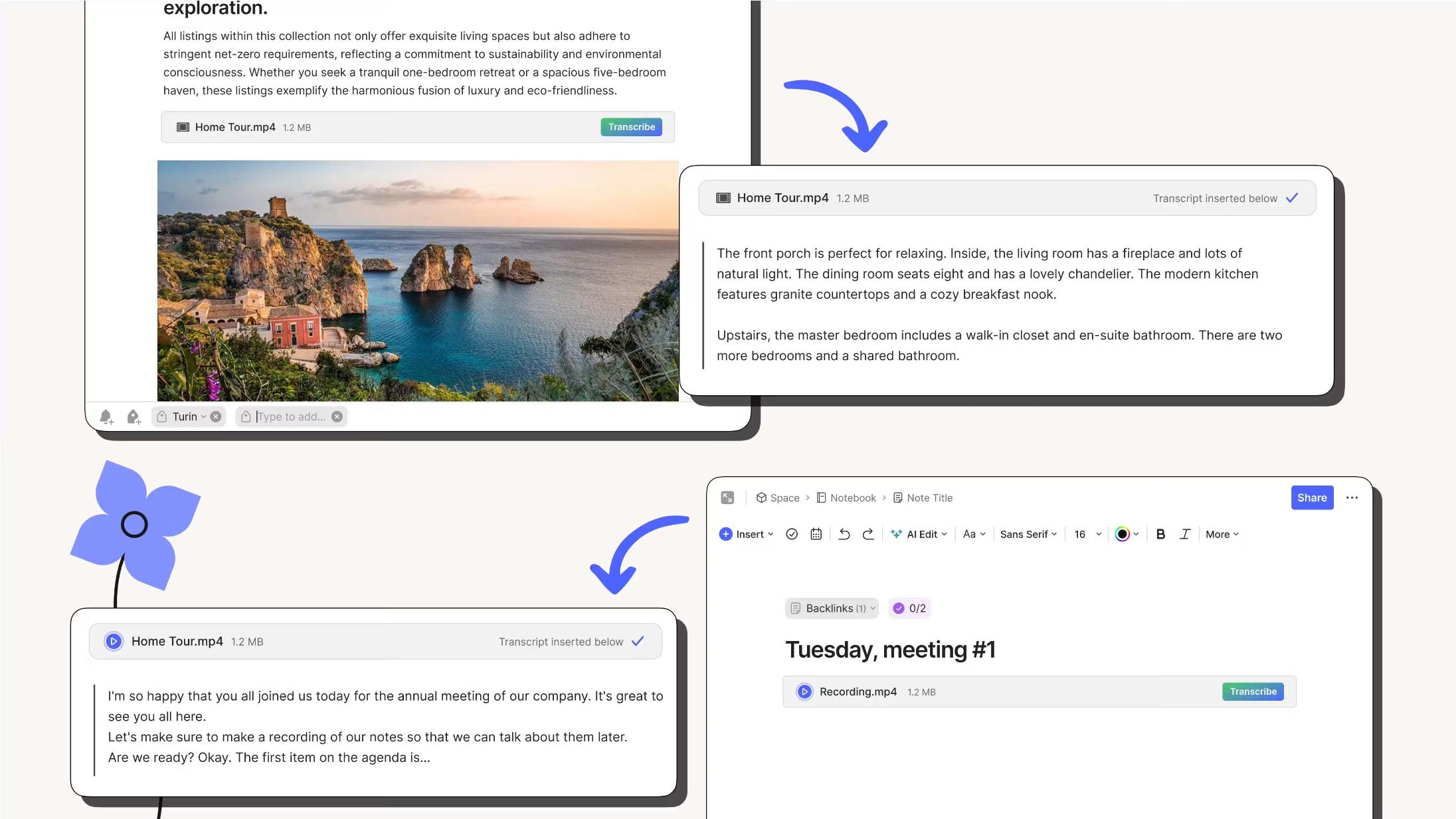The height and width of the screenshot is (819, 1456).
Task: Clear the Type to add tag input
Action: (337, 416)
